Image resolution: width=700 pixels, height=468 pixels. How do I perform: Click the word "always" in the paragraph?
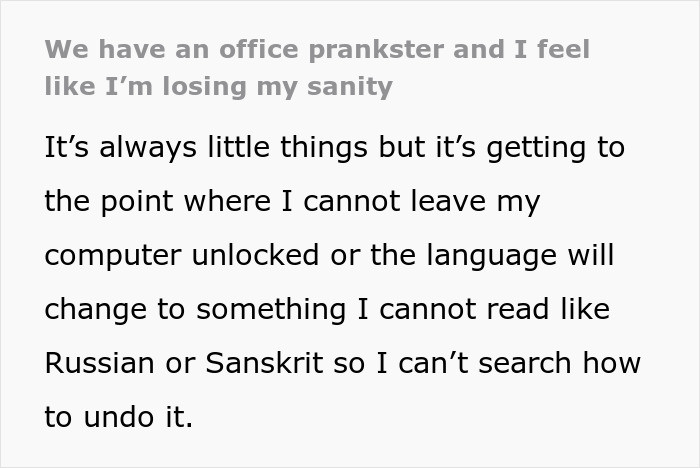[148, 148]
